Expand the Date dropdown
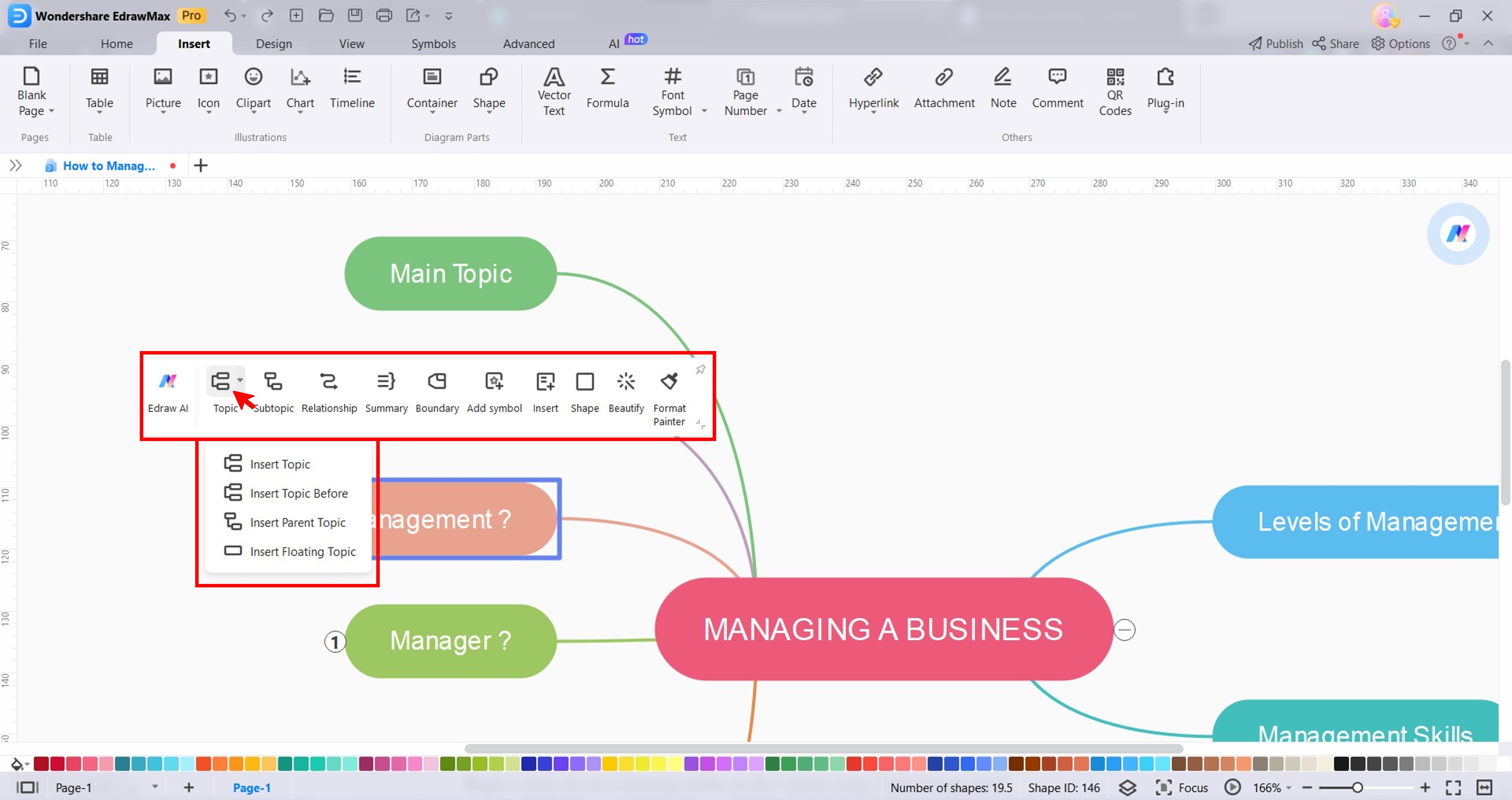 click(x=804, y=112)
